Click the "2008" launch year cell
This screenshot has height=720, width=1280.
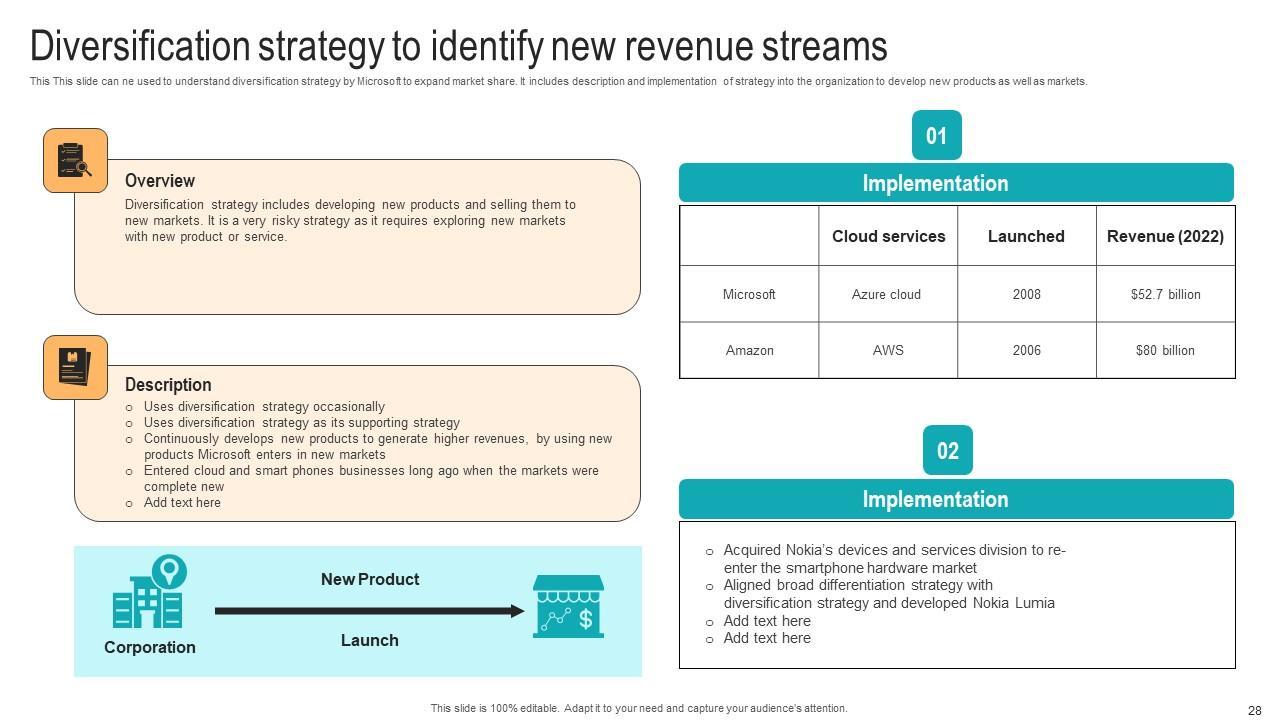click(1027, 294)
